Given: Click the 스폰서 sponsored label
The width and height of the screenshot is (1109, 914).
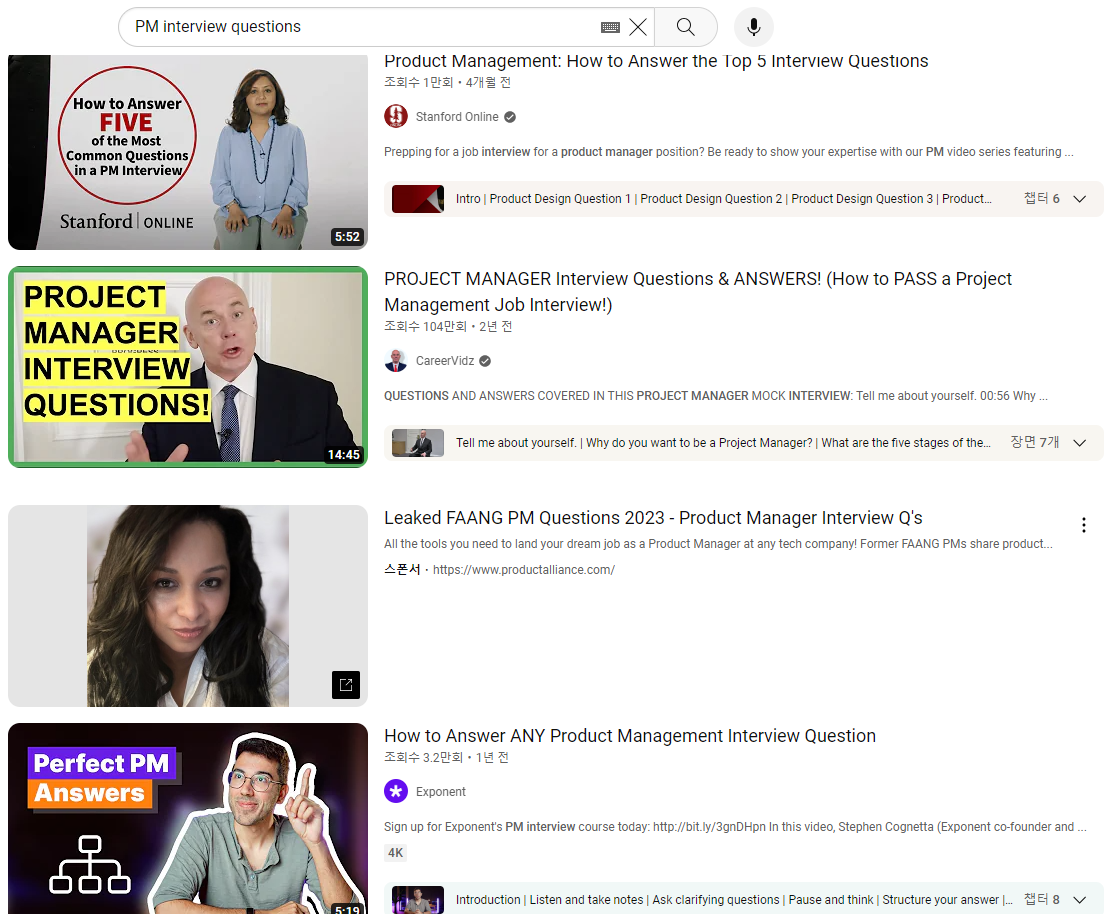Looking at the screenshot, I should coord(402,569).
